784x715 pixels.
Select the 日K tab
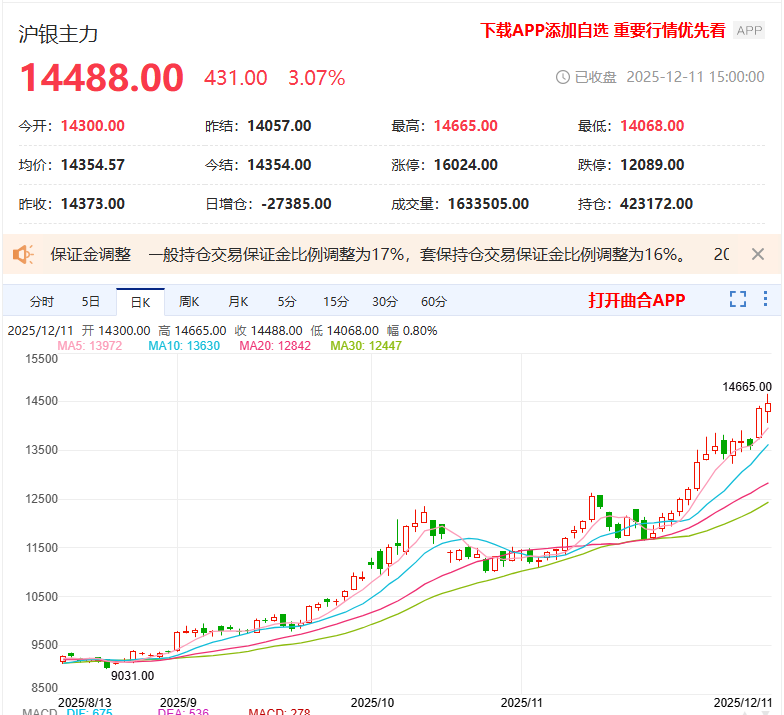(139, 301)
